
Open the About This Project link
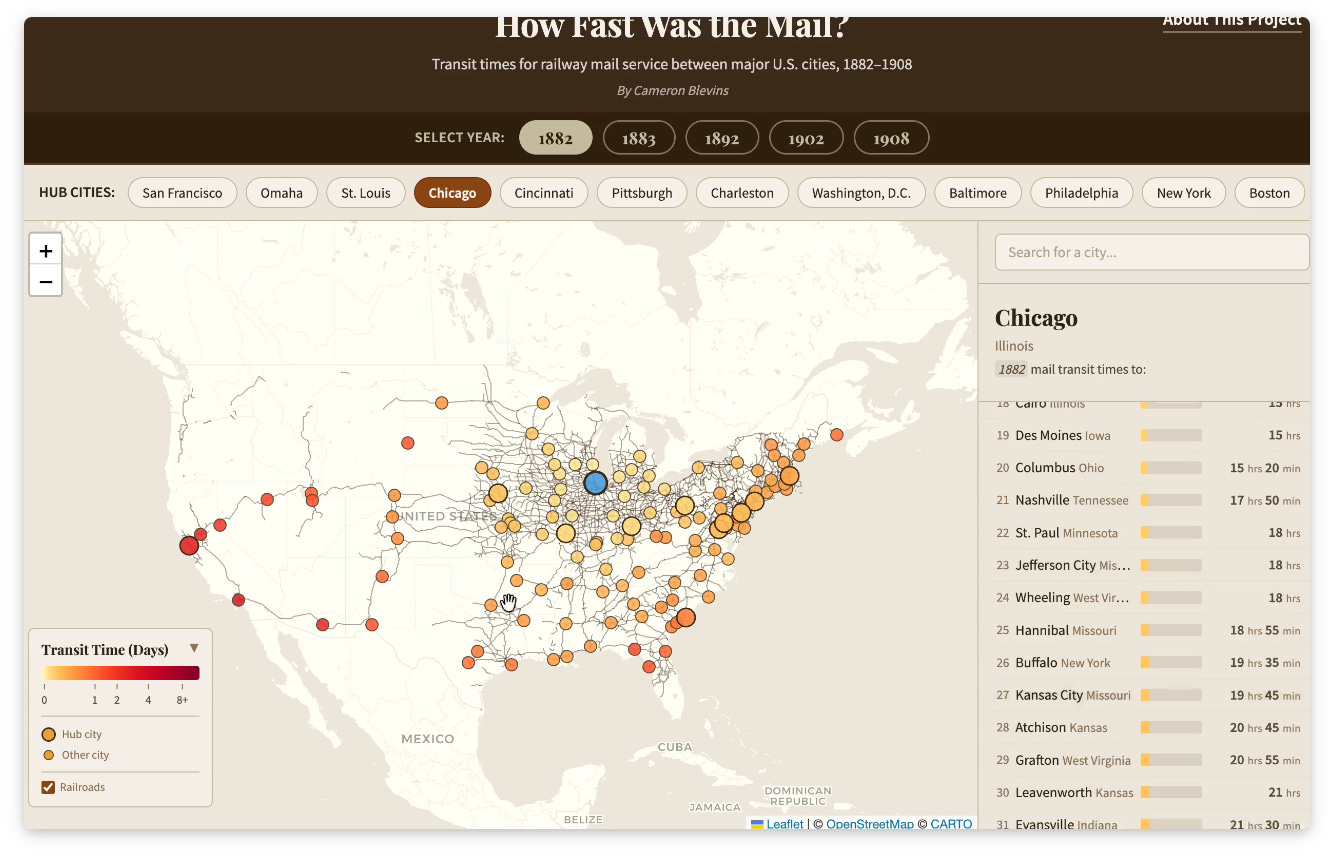(x=1232, y=21)
